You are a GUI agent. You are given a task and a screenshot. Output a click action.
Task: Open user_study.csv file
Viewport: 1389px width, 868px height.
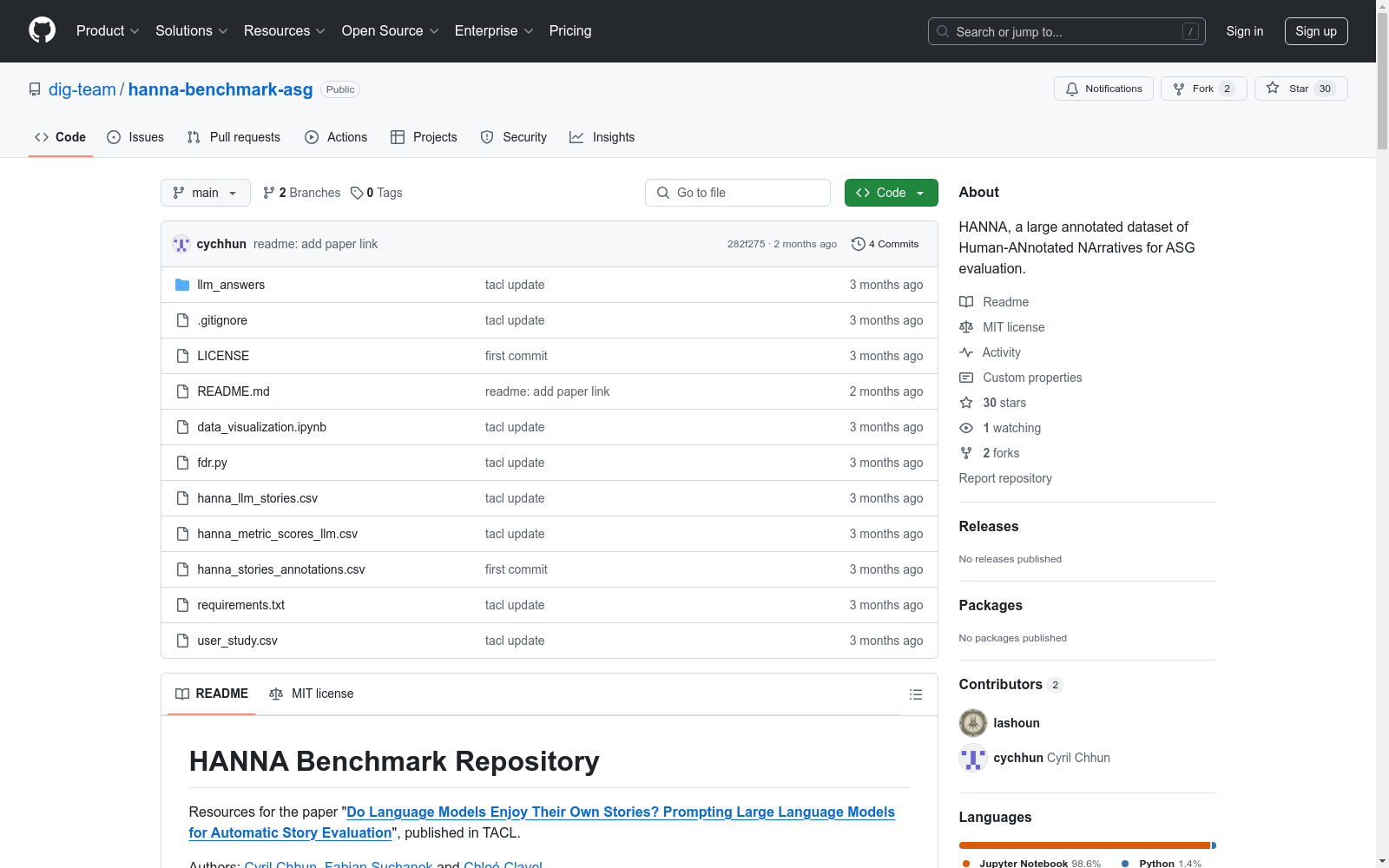coord(237,641)
